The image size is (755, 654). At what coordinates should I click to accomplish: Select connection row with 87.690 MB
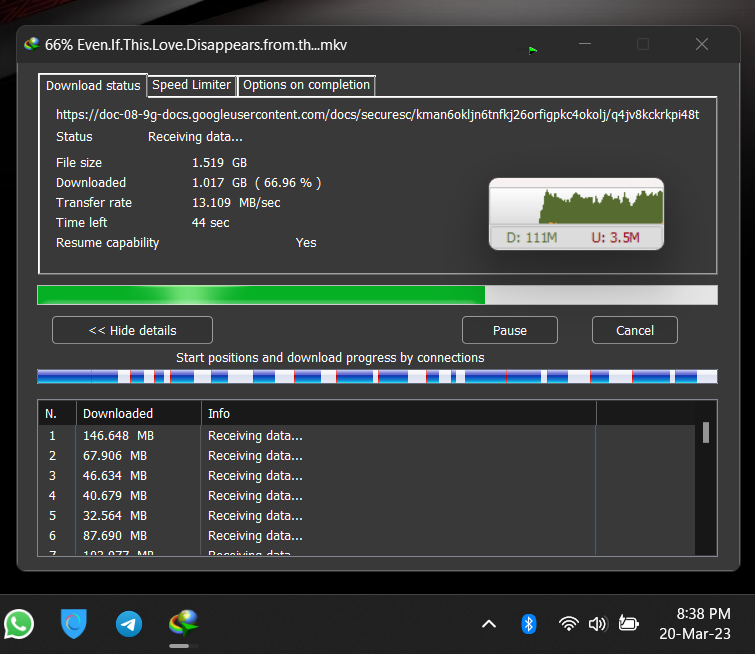pyautogui.click(x=367, y=536)
